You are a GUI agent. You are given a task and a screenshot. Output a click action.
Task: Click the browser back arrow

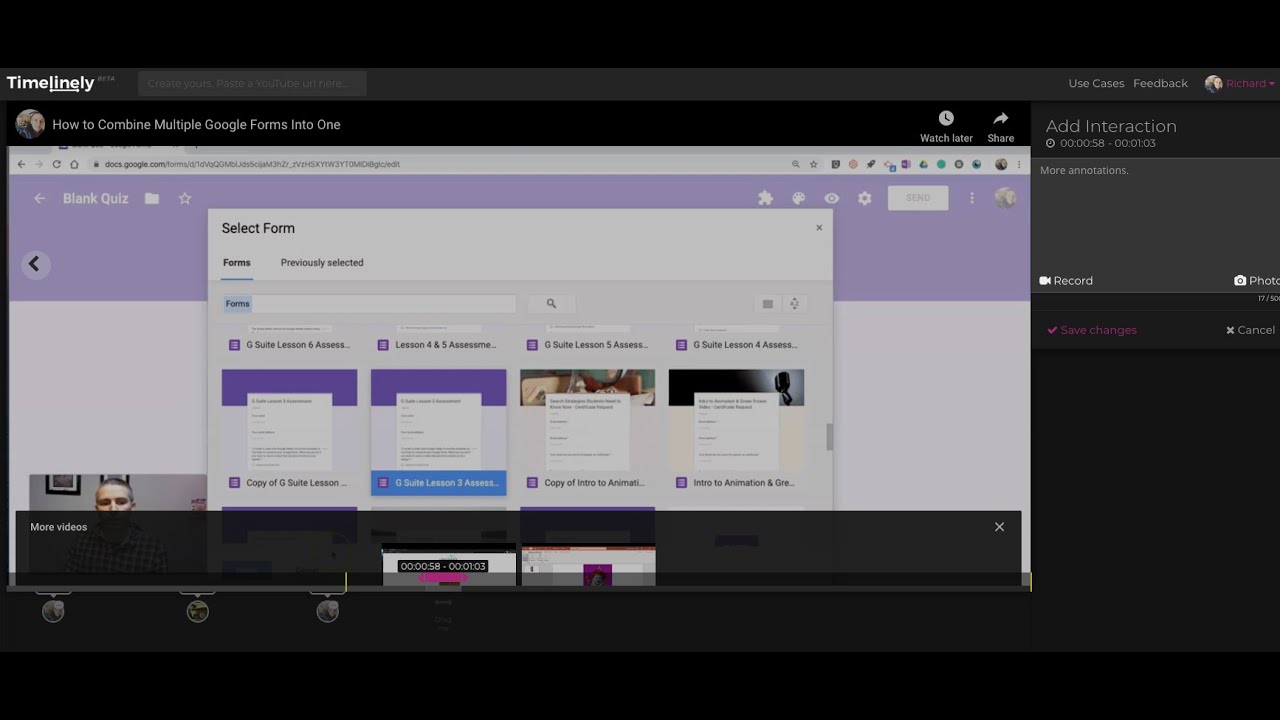point(21,164)
